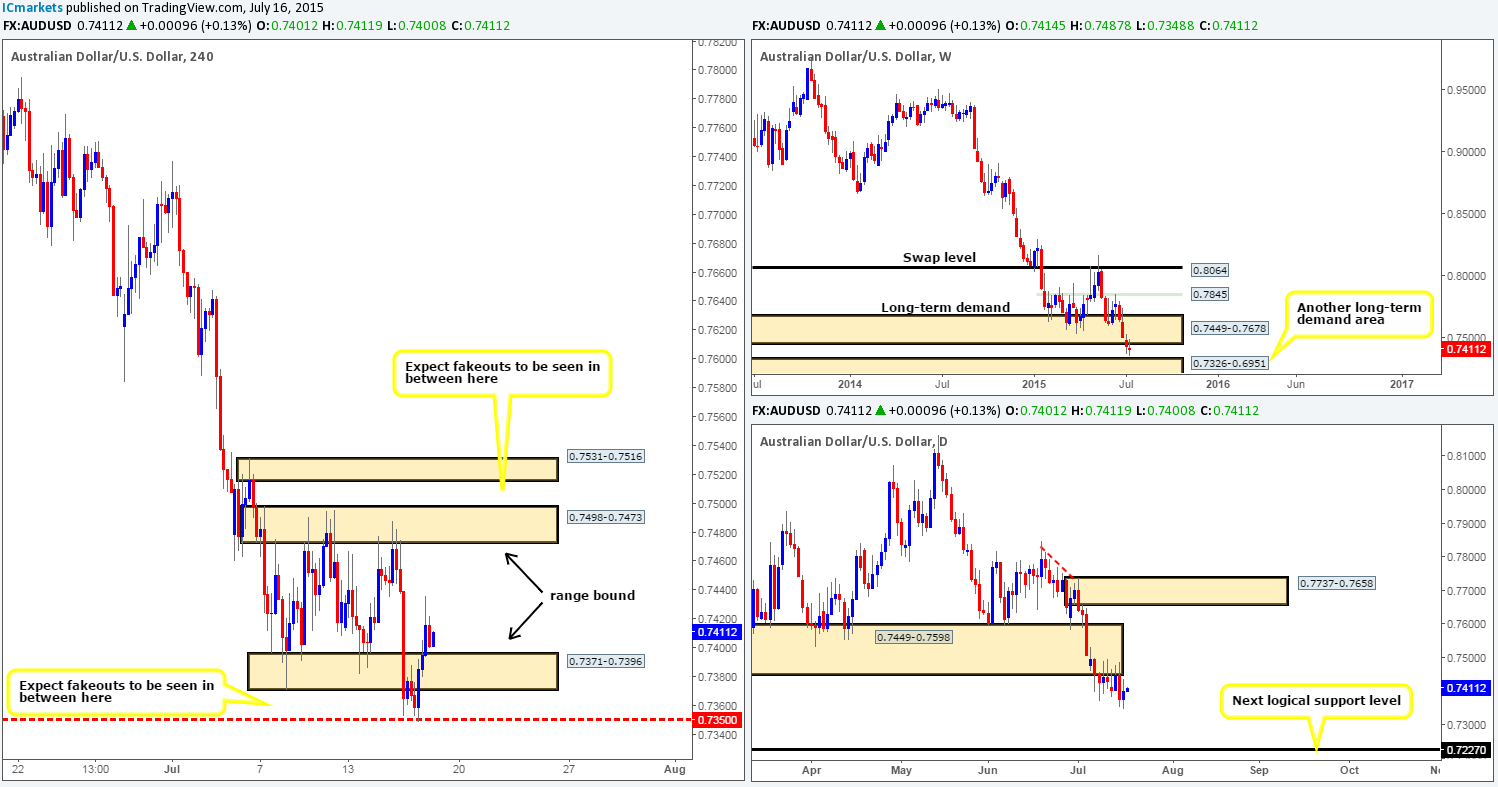Select the FX:AUDUSD symbol on the 240 chart header
Screen dimensions: 1498x787
(39, 25)
